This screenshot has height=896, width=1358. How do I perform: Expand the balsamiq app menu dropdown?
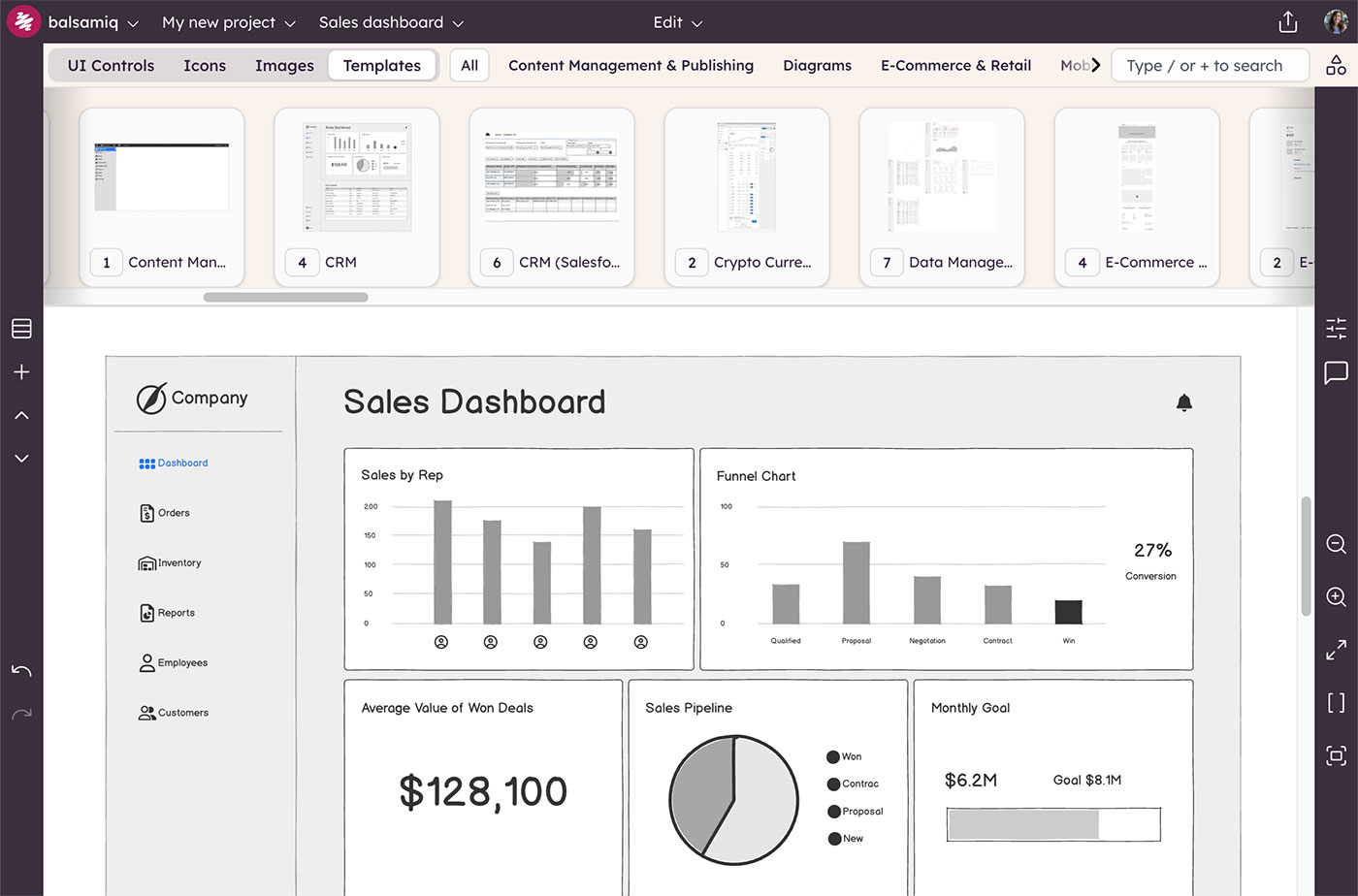pos(92,22)
